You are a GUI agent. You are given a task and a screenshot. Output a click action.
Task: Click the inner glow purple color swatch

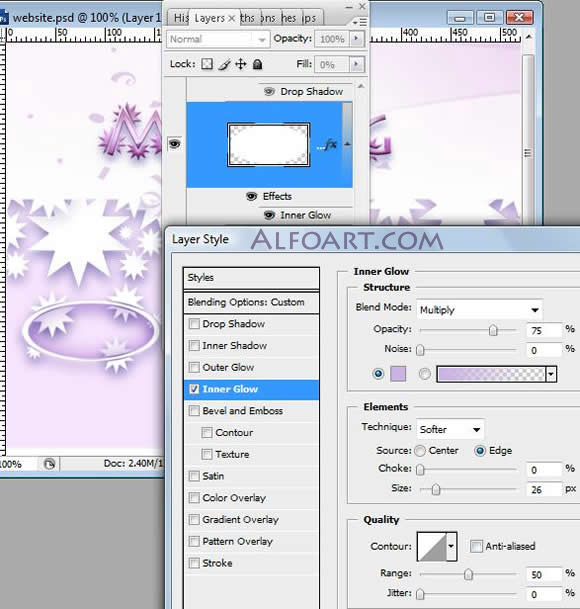tap(398, 374)
